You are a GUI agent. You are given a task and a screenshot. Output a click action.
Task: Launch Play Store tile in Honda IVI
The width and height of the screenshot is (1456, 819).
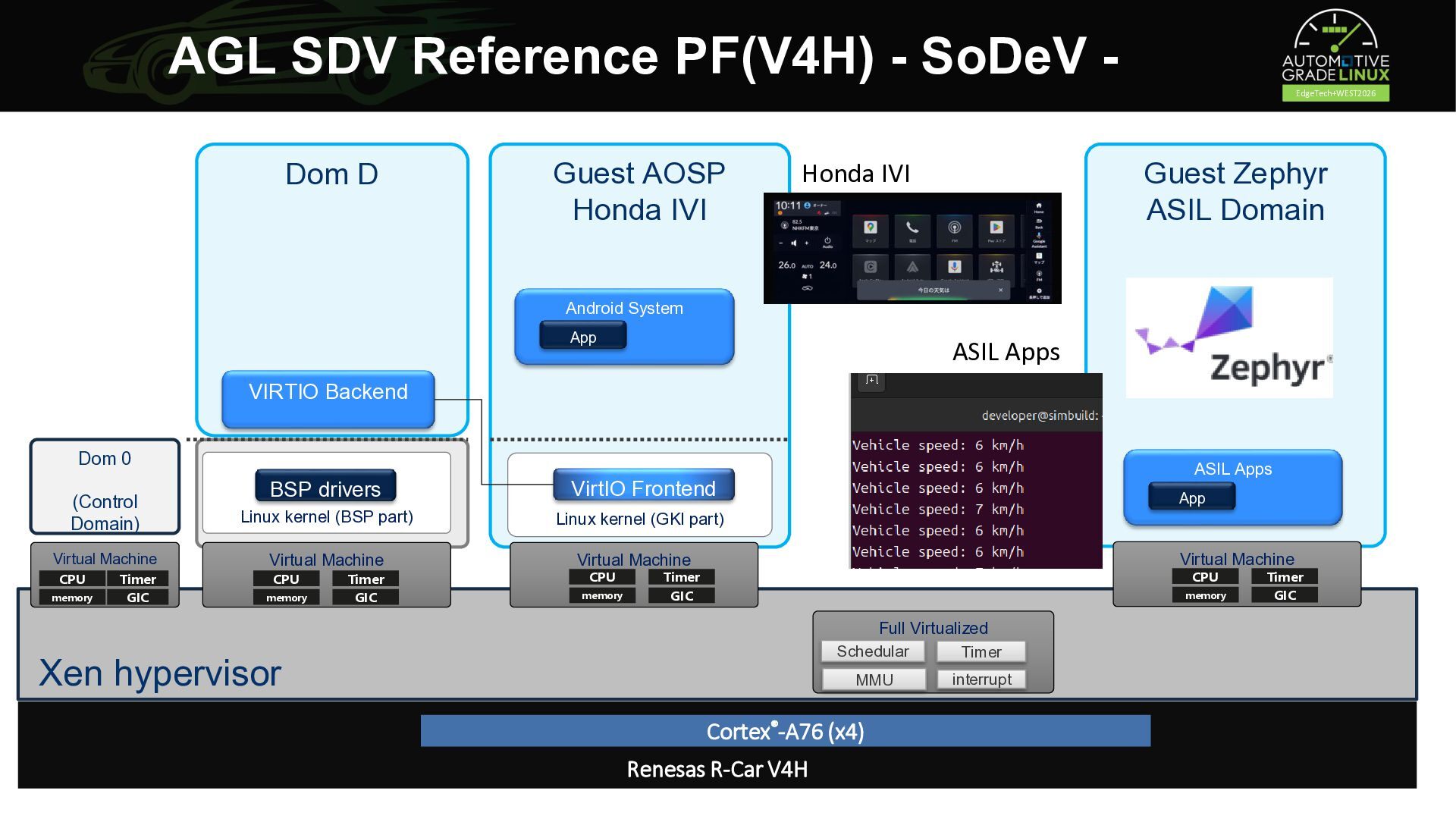pos(996,231)
